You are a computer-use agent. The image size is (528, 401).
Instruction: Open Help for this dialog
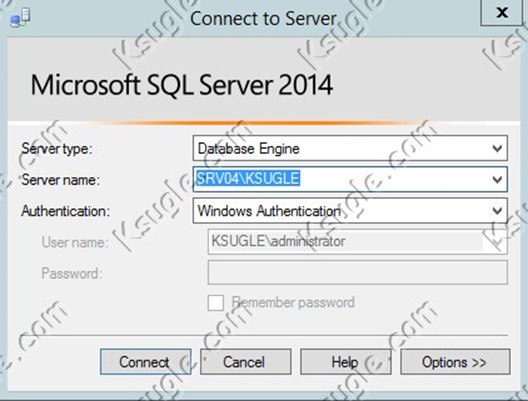[x=345, y=362]
